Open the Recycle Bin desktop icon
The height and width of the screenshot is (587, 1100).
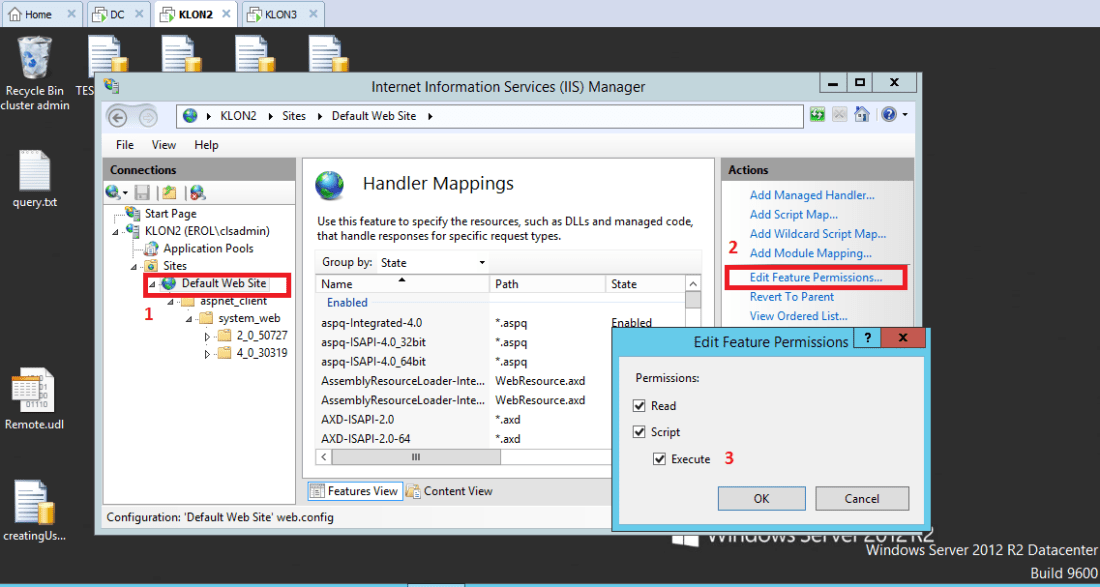[35, 60]
